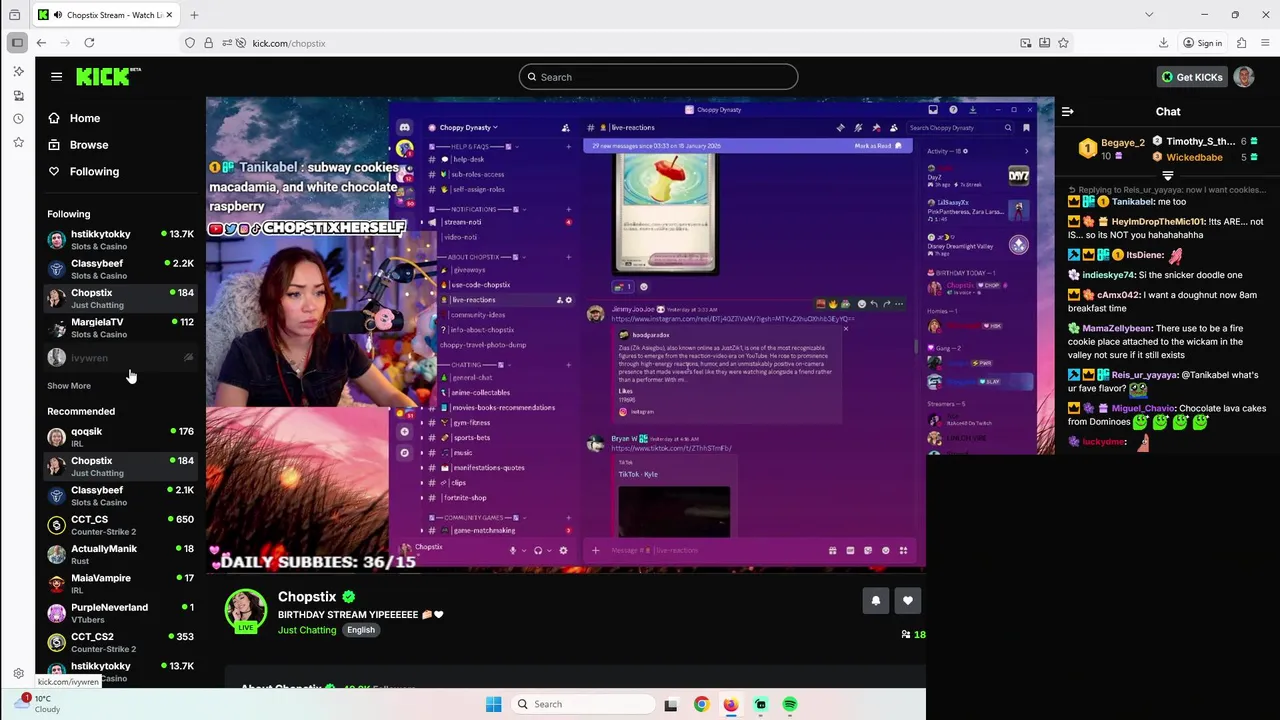Open the Windows Start menu

[x=494, y=704]
